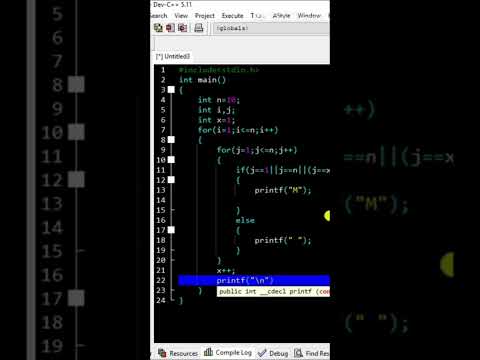This screenshot has height=360, width=480.
Task: Switch to the Compile Log tab
Action: coord(228,352)
